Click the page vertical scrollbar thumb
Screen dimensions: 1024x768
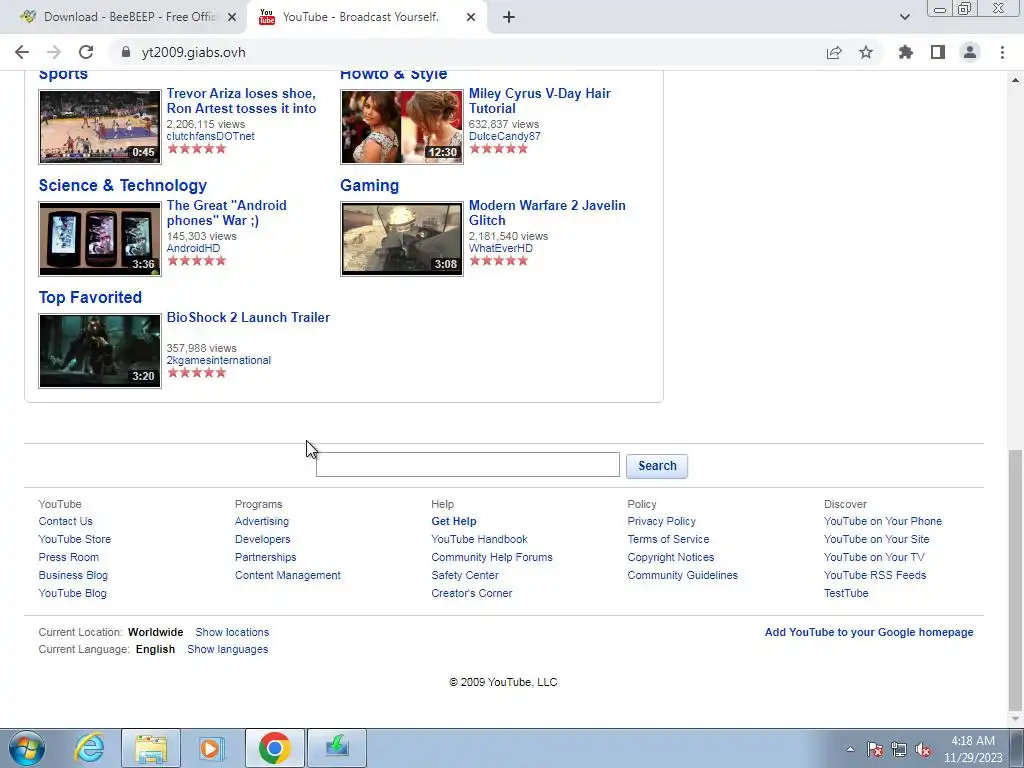[x=1015, y=579]
